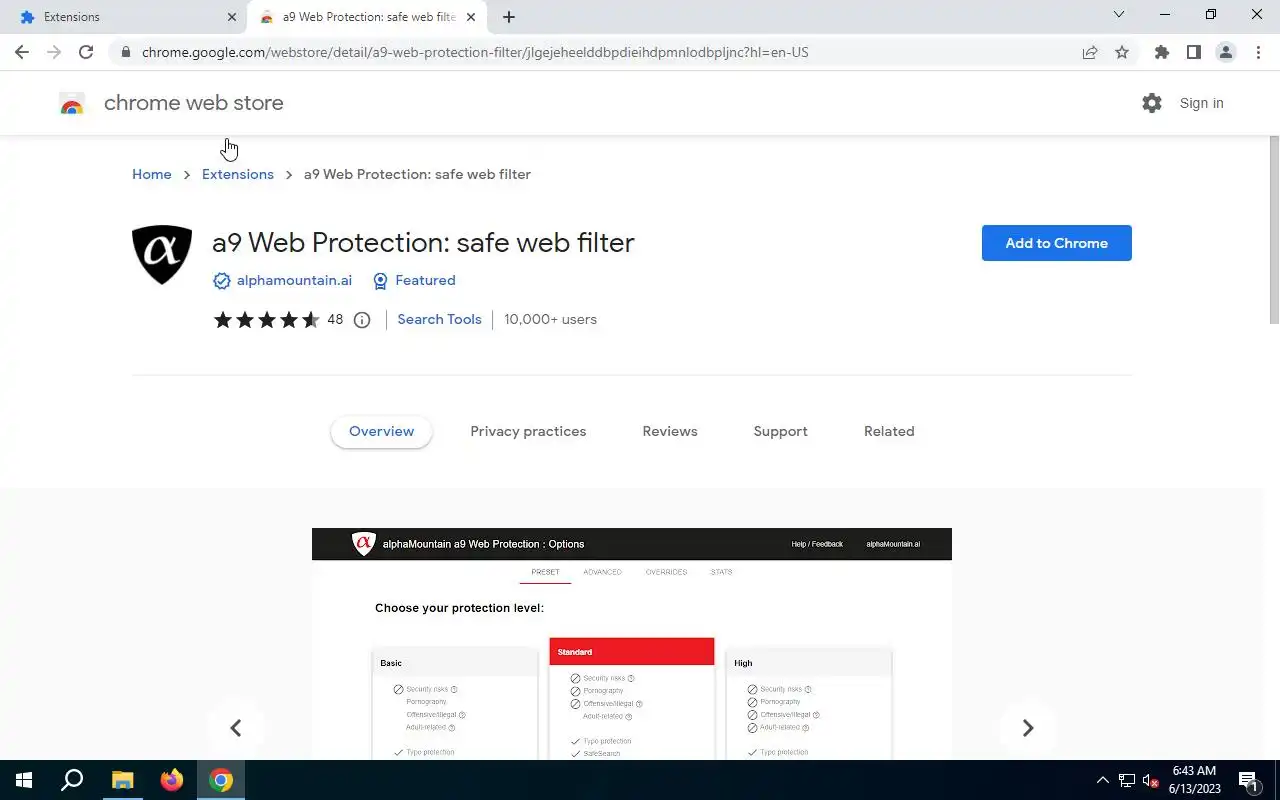Click Add to Chrome button

pos(1056,243)
